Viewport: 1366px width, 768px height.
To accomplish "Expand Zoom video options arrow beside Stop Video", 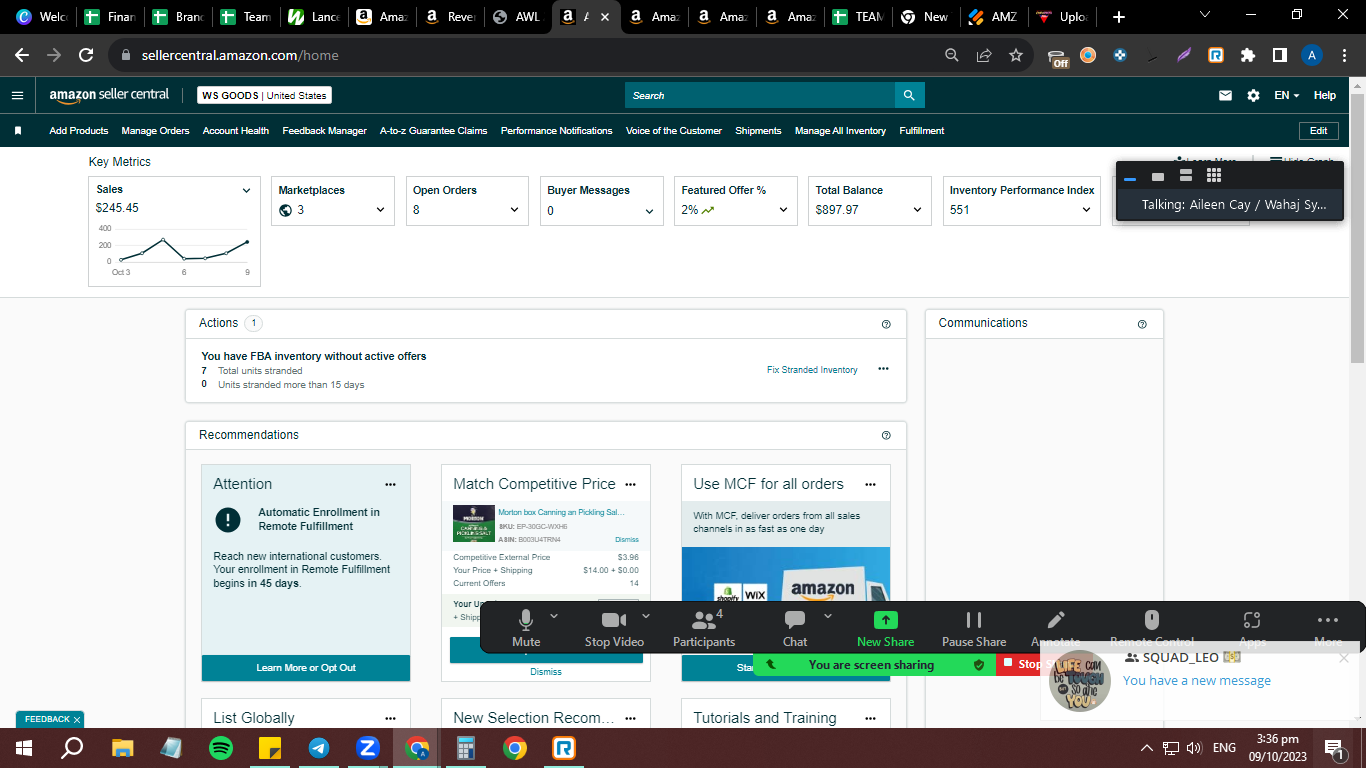I will coord(646,616).
